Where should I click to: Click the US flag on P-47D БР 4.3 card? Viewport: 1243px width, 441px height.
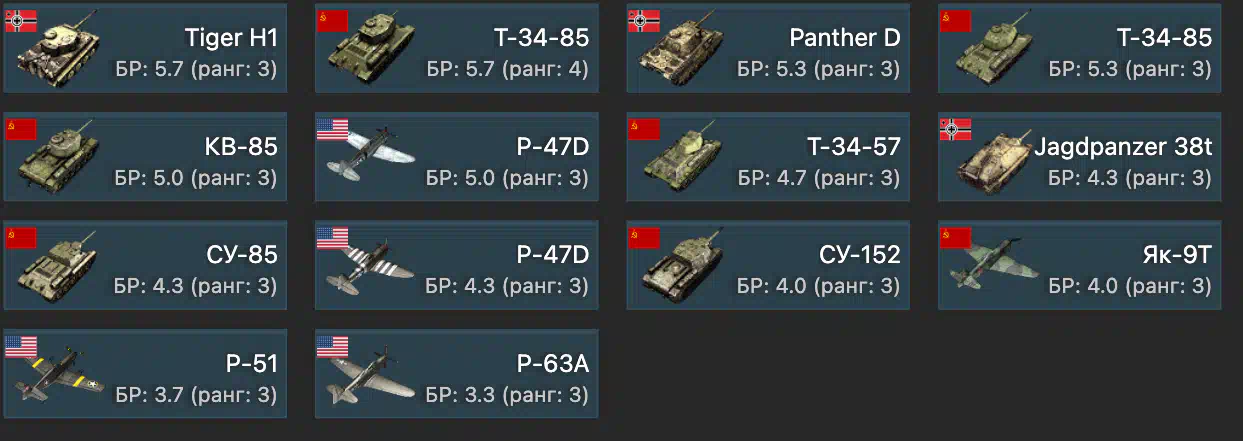(332, 238)
